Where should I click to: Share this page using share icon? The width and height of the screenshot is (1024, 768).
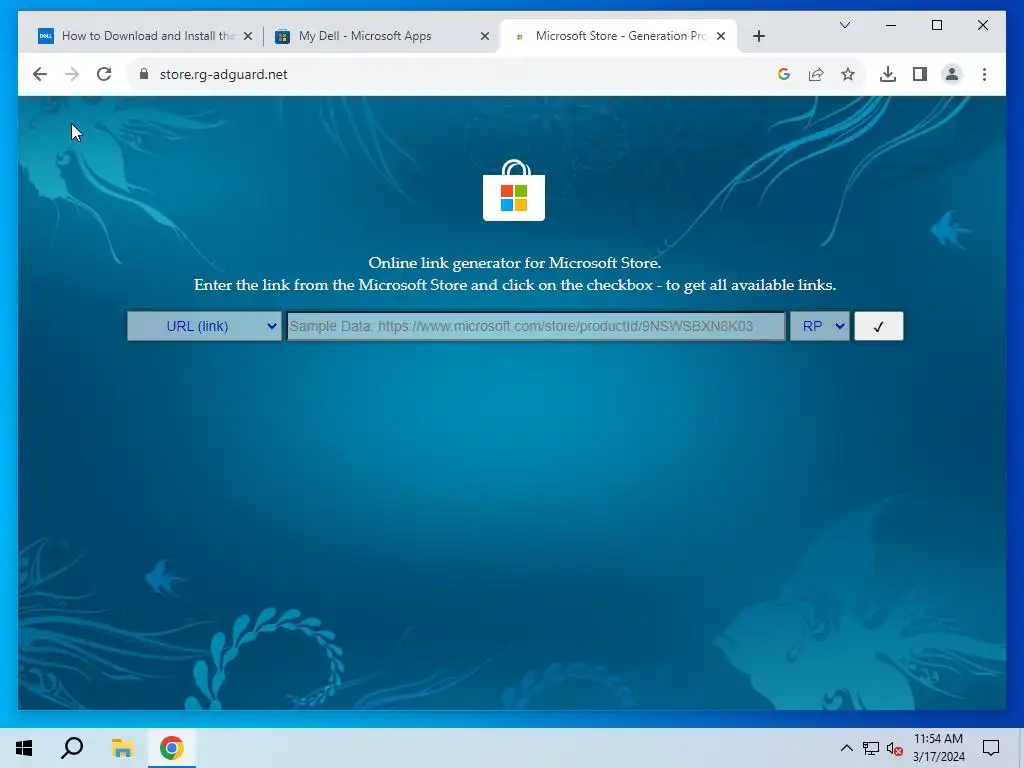click(x=816, y=74)
